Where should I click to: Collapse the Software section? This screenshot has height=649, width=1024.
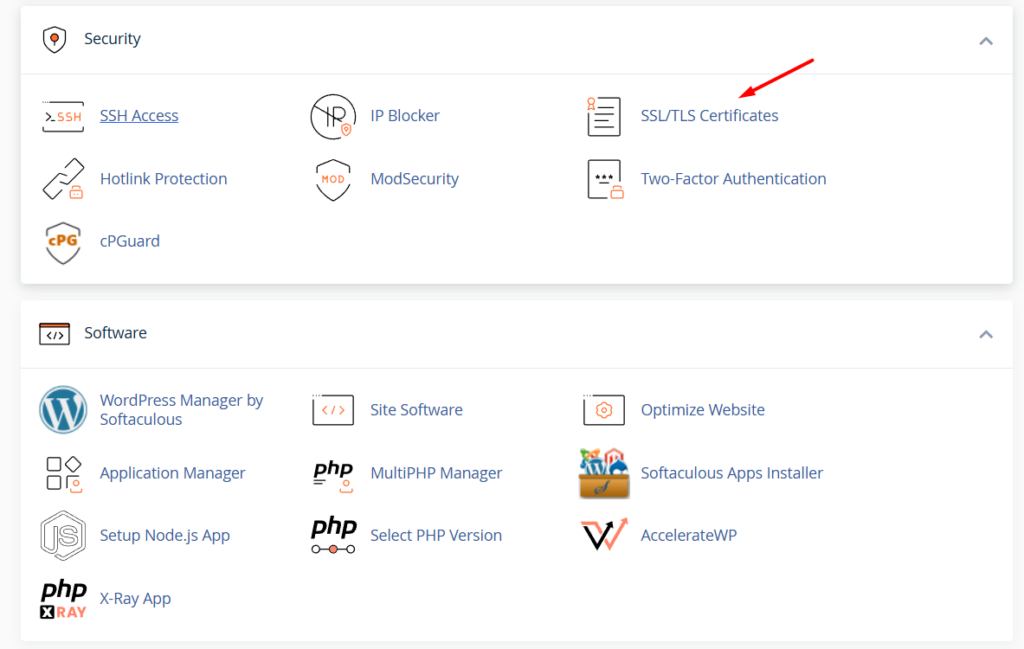coord(985,334)
